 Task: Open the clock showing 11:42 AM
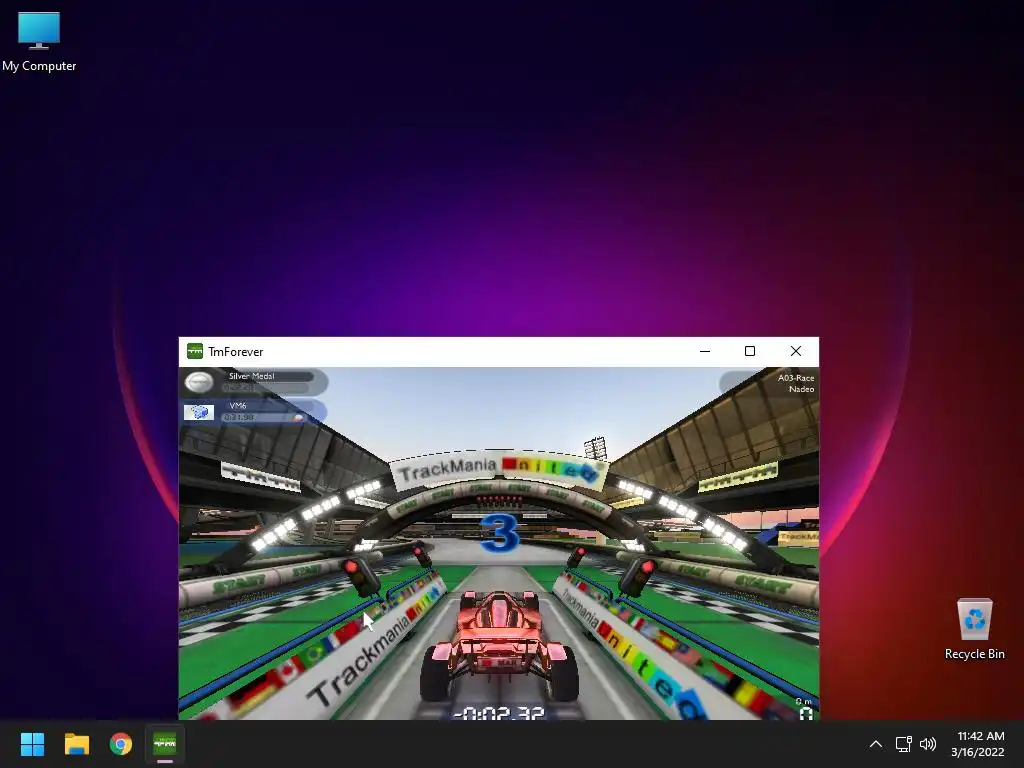coord(977,744)
